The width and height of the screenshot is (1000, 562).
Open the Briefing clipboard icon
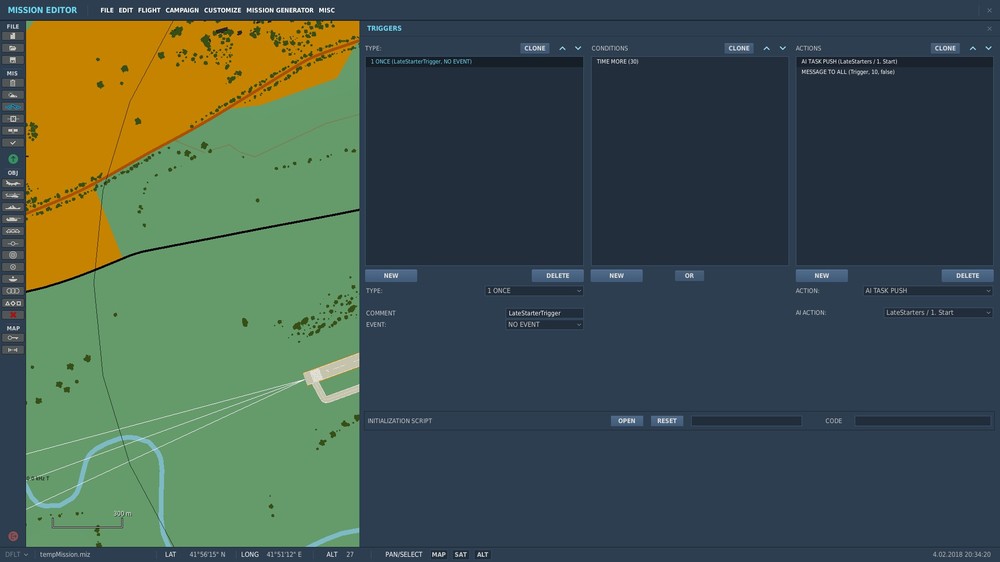point(12,83)
